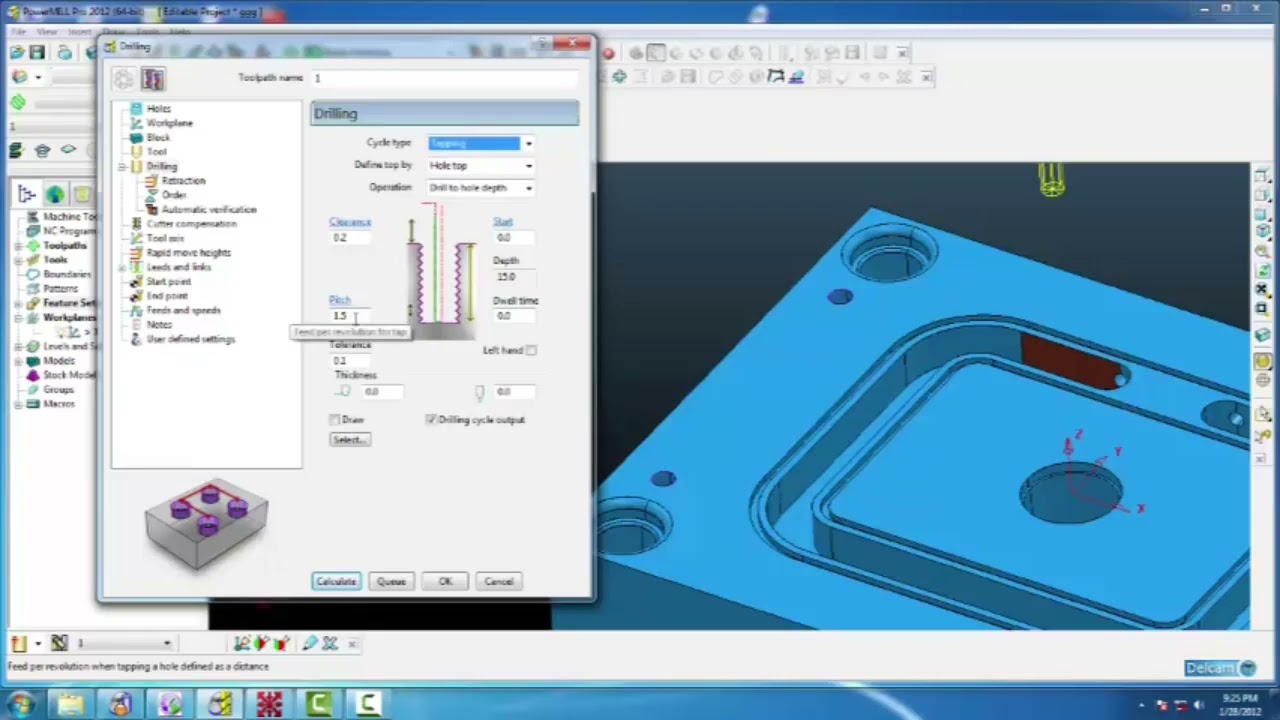This screenshot has height=720, width=1280.
Task: Expand Leads and links in dialog tree
Action: [123, 267]
